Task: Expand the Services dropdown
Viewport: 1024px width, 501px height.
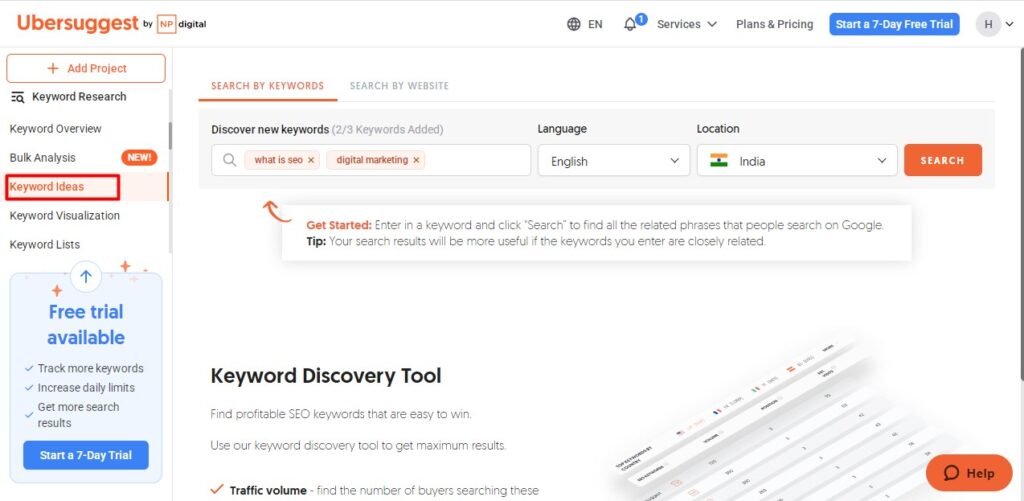Action: [x=686, y=24]
